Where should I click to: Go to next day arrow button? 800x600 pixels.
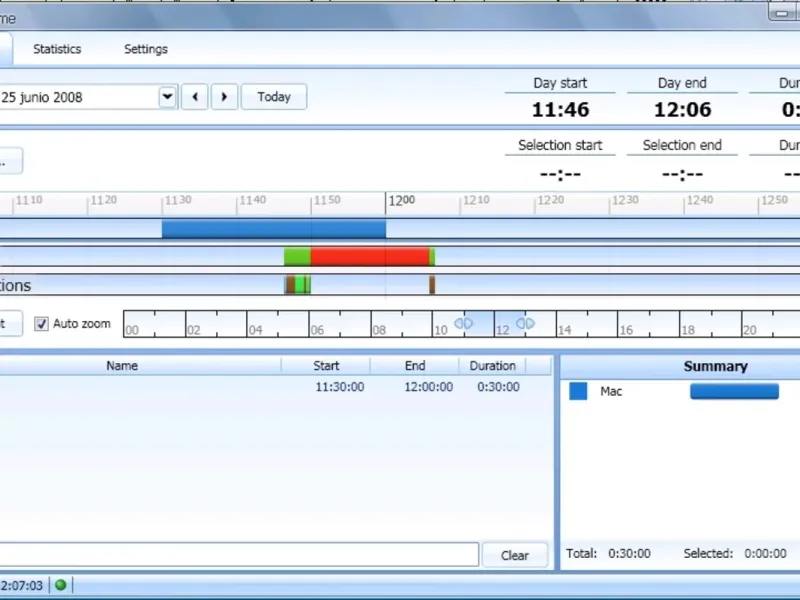pos(224,96)
